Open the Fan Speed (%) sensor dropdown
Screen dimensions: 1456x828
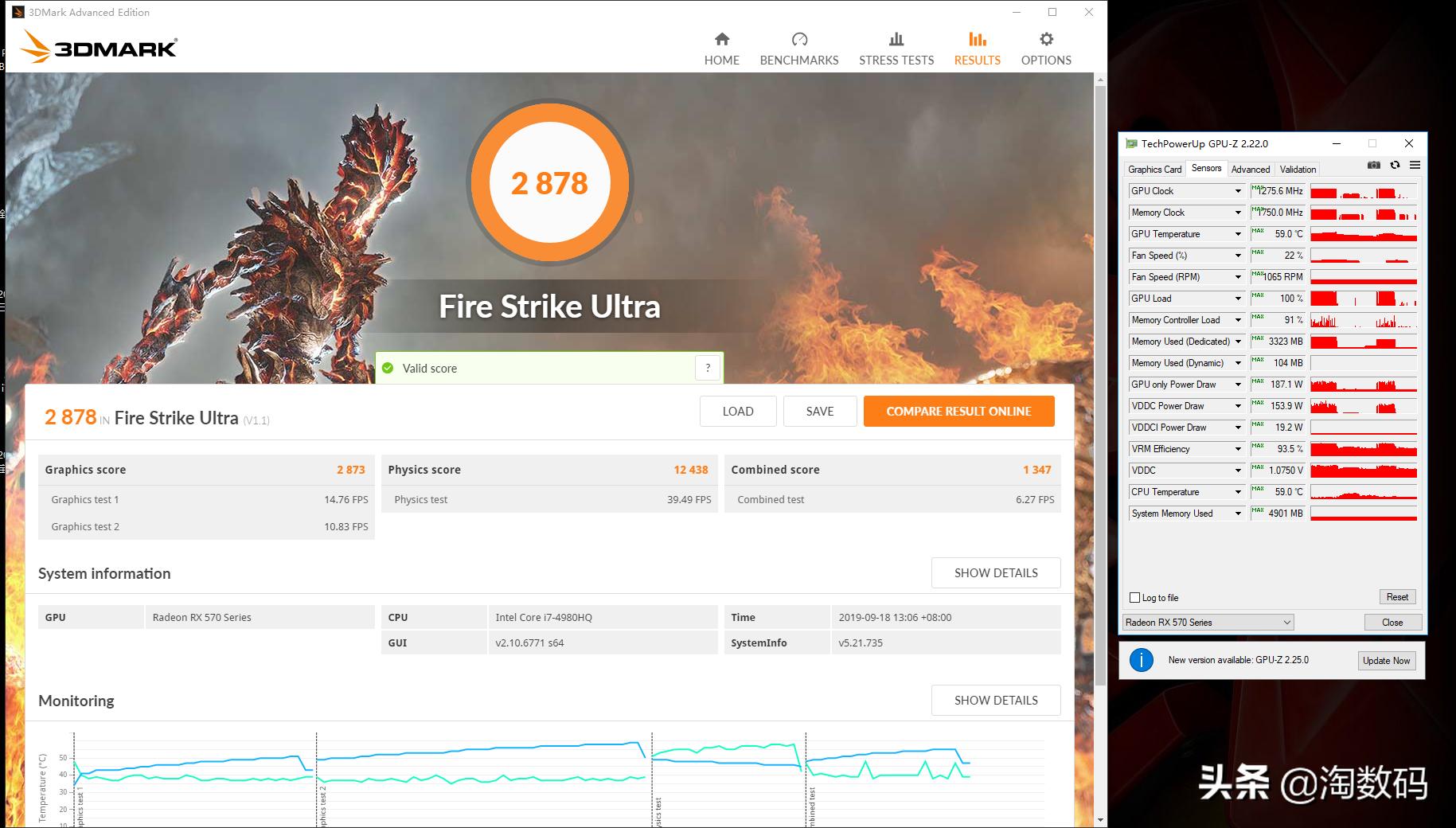coord(1238,256)
